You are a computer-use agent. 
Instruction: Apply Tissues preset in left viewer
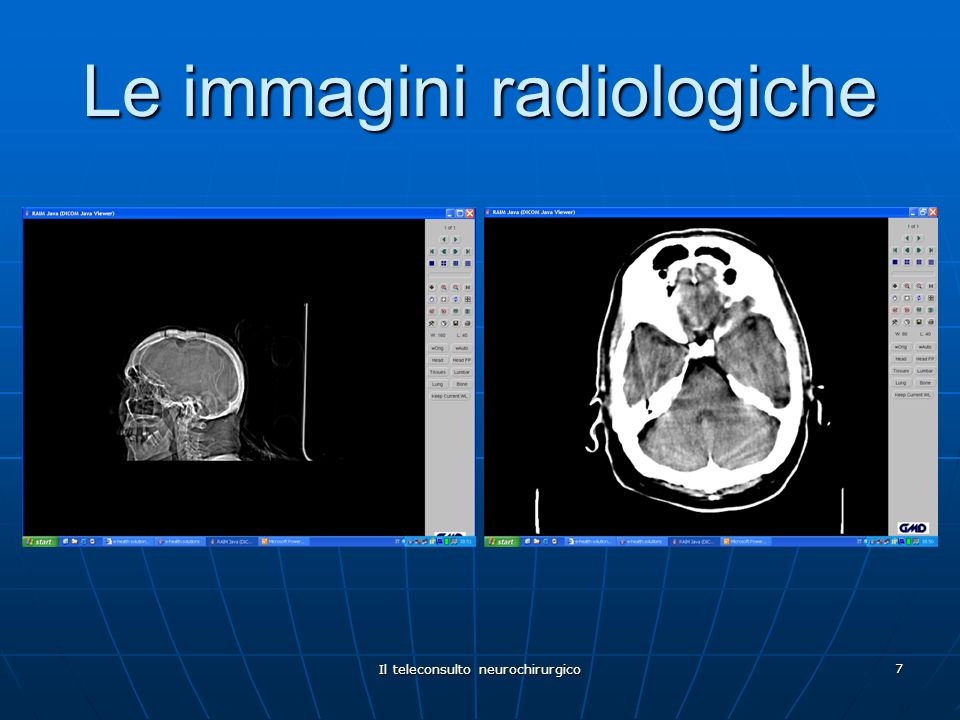point(438,372)
